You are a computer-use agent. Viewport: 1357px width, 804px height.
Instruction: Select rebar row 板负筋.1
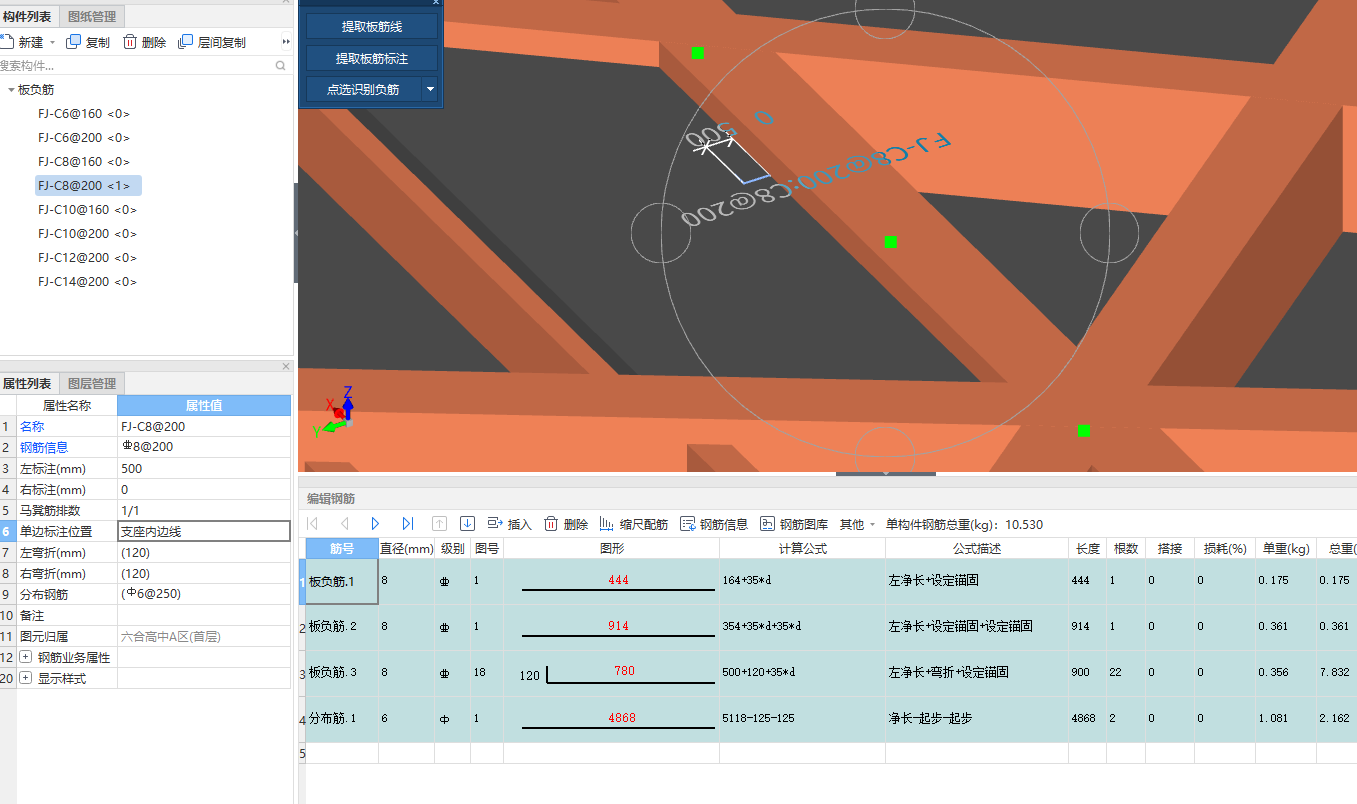point(341,581)
